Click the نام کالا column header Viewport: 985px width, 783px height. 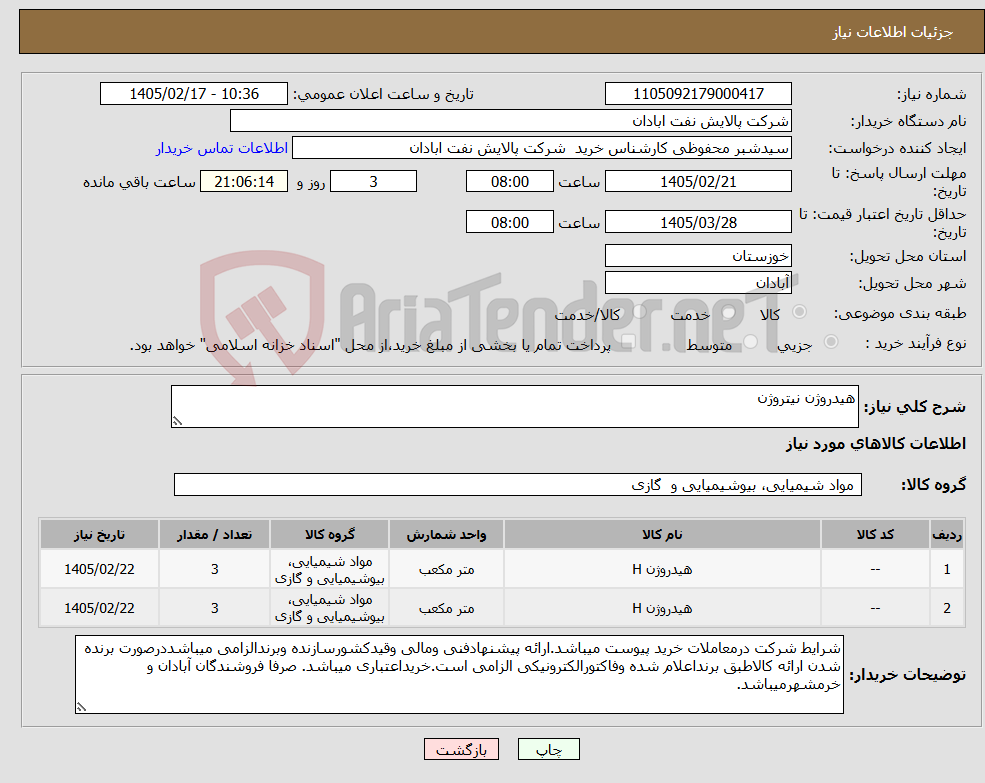click(662, 534)
